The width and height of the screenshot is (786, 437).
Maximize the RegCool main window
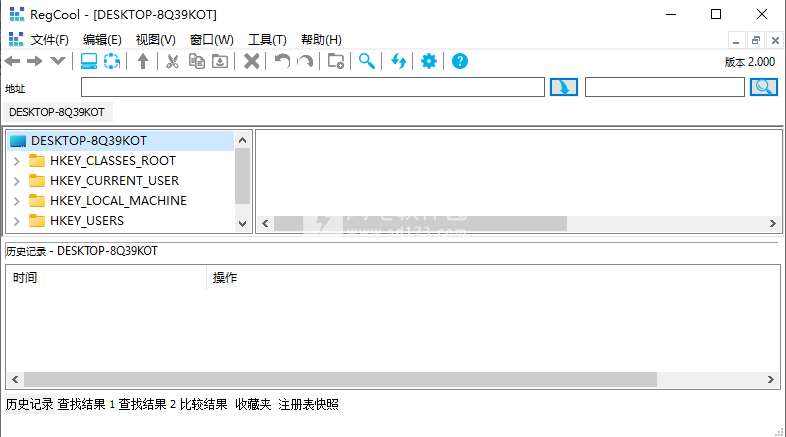point(716,14)
